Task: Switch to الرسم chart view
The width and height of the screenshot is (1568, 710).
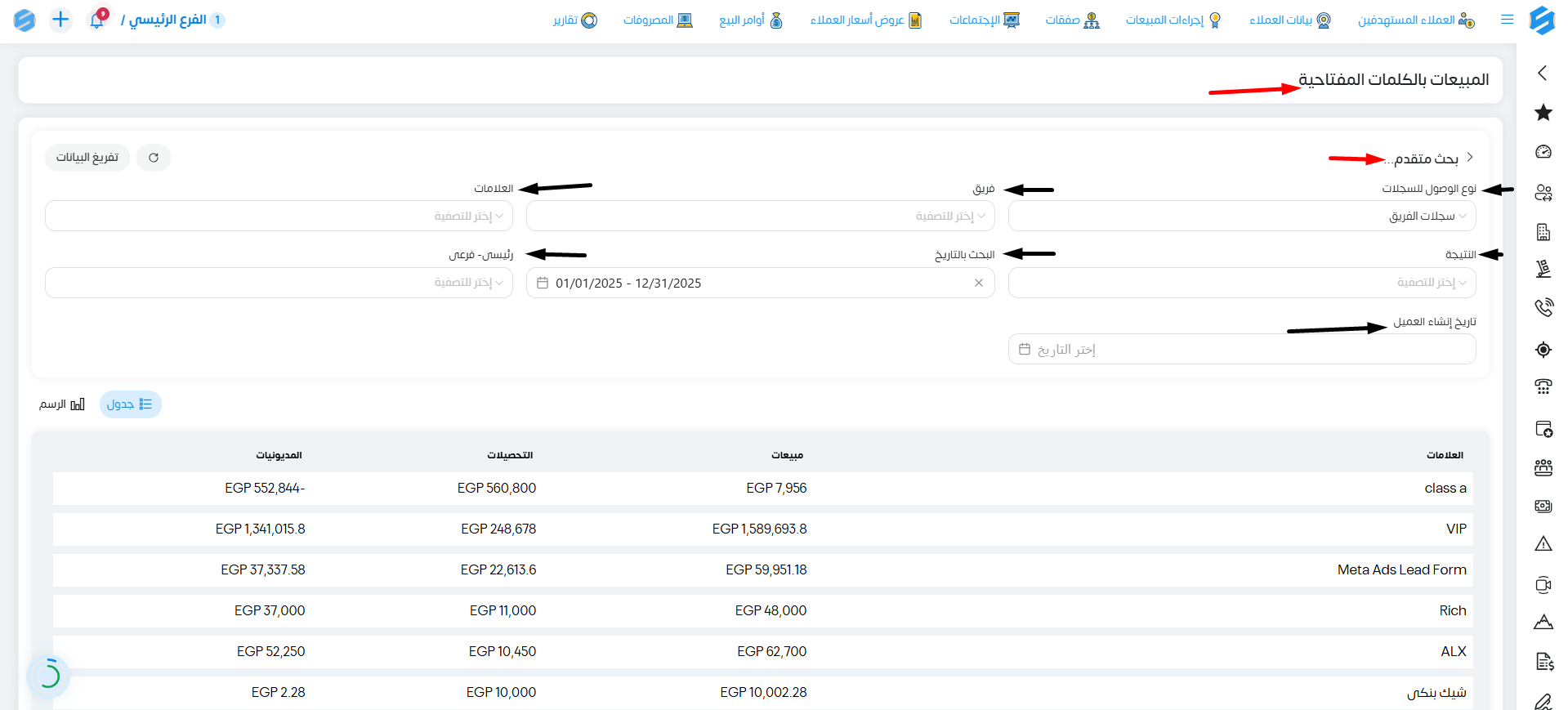Action: point(62,404)
